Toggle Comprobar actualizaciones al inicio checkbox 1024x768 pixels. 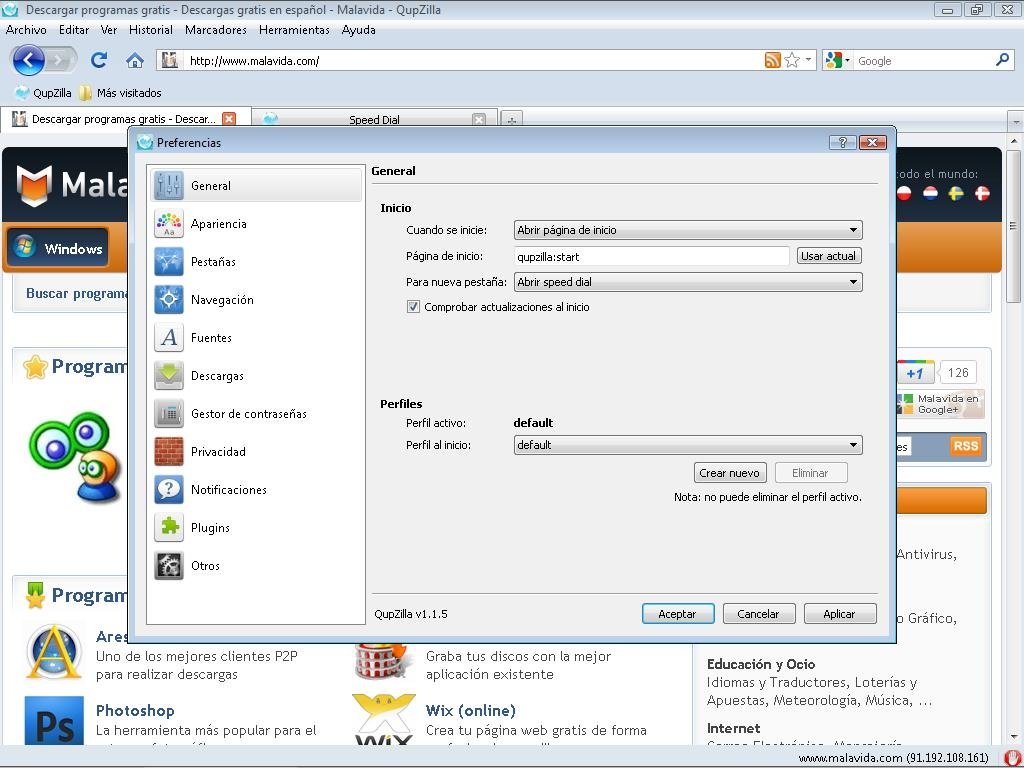pos(413,307)
